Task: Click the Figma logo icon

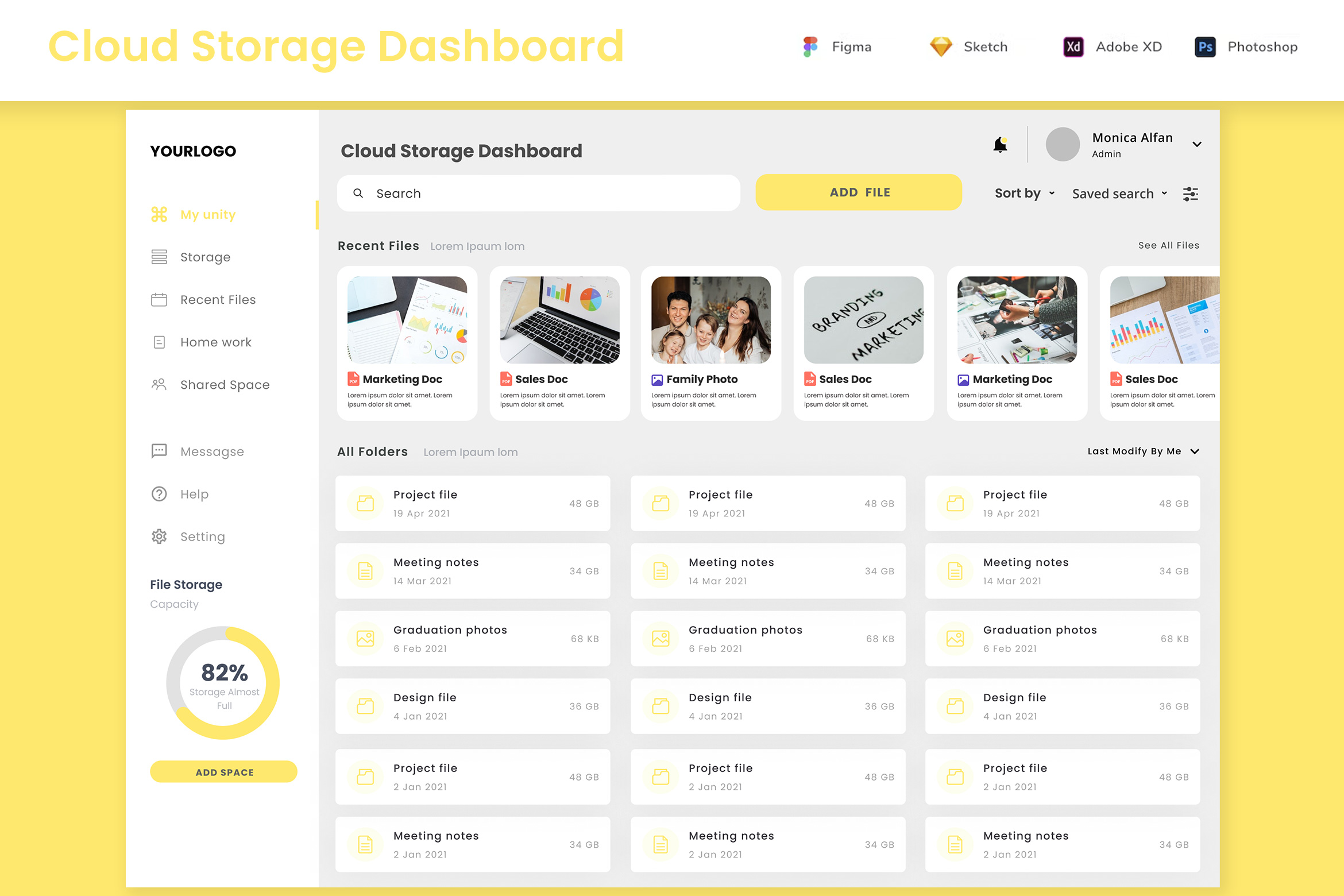Action: pos(810,47)
